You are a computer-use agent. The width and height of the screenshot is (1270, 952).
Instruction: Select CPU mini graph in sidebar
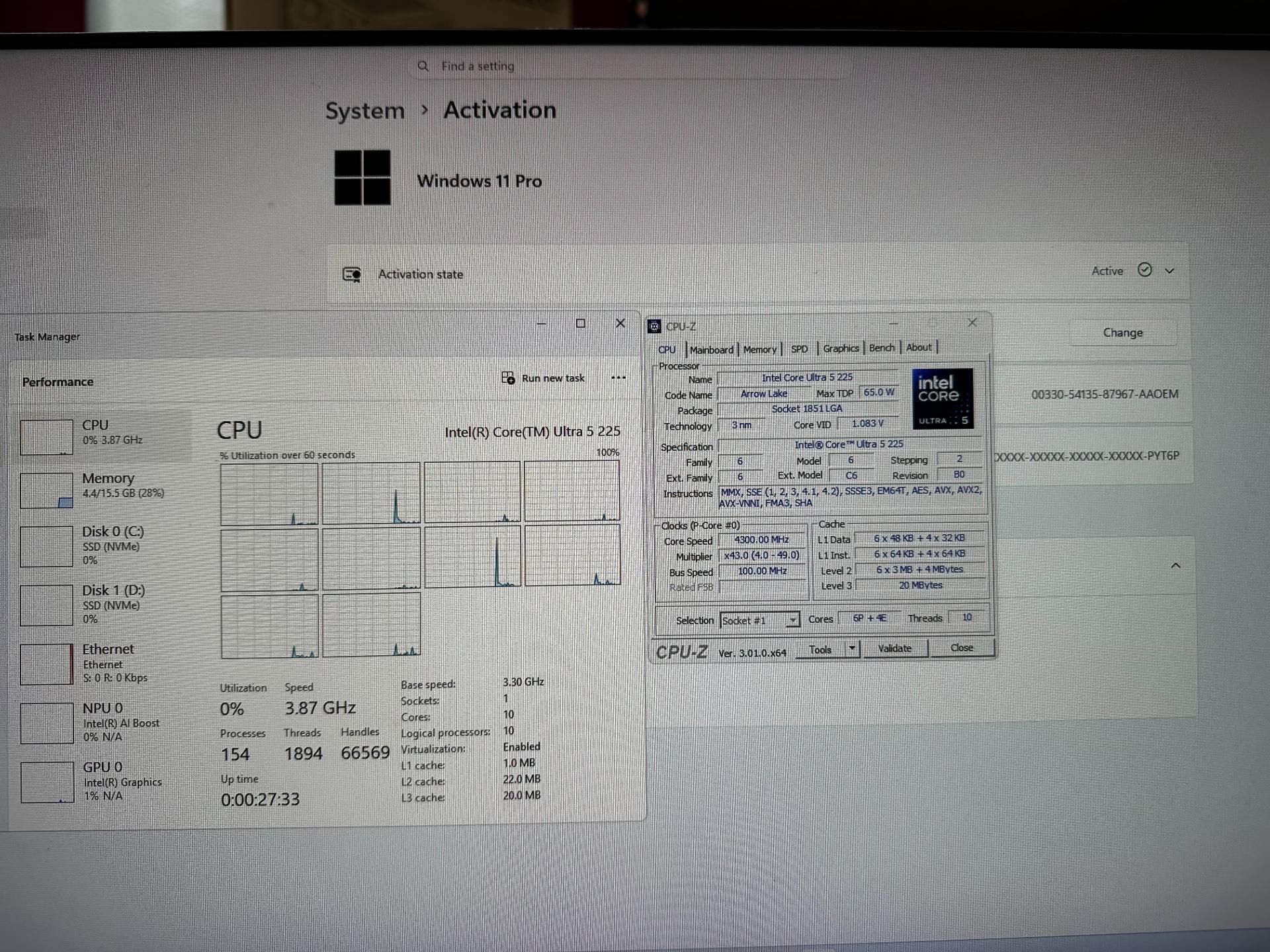point(46,437)
